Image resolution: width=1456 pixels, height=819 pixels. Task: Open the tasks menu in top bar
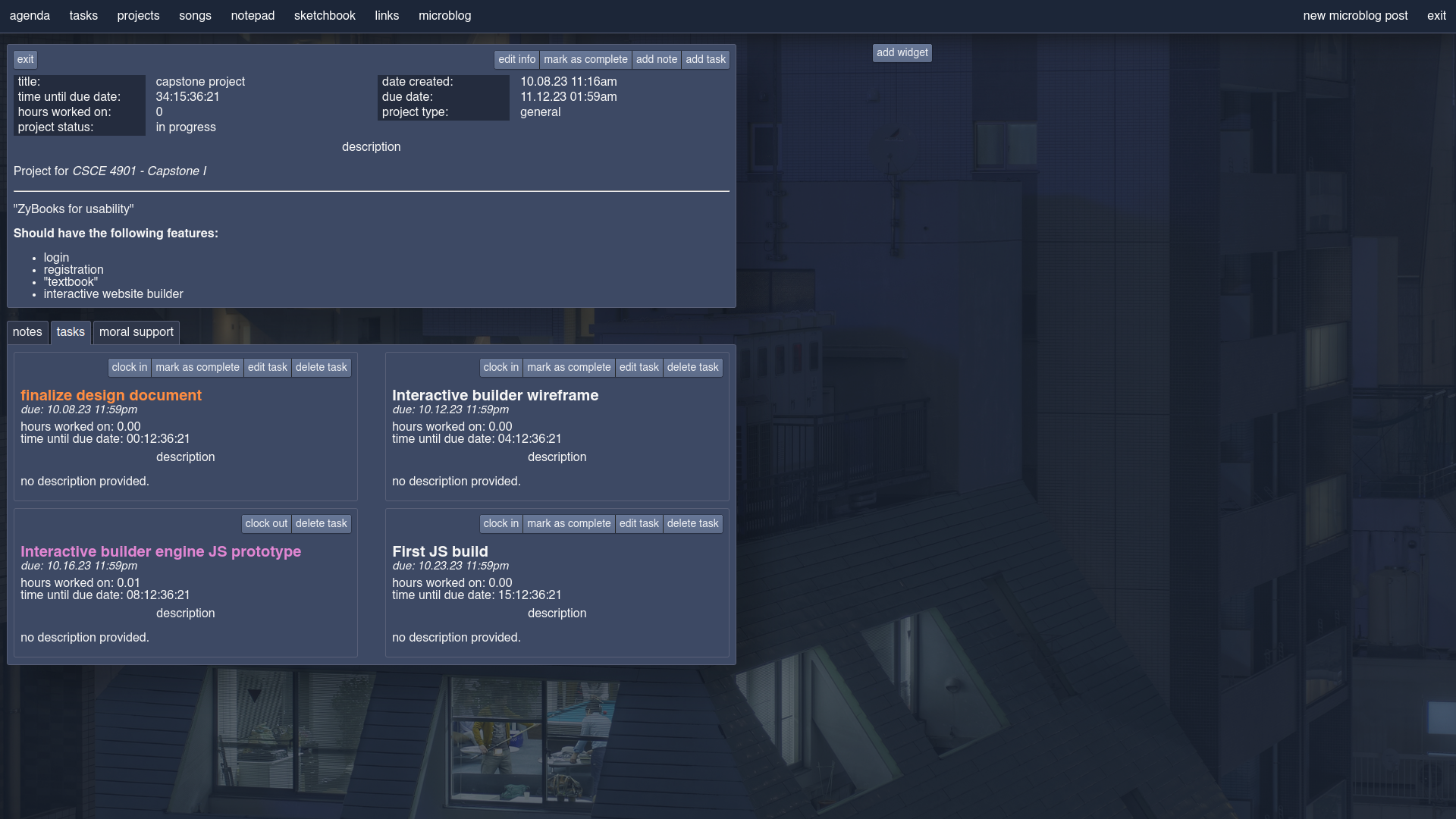click(x=83, y=16)
